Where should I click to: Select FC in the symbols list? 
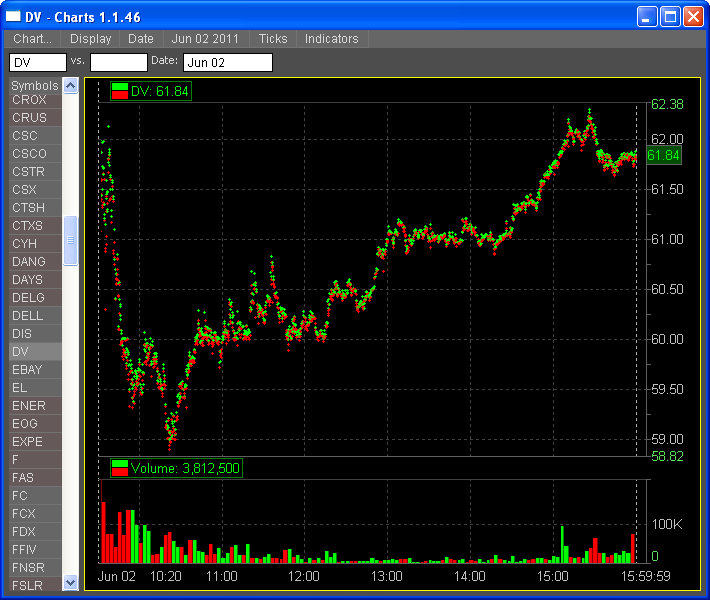click(x=35, y=496)
